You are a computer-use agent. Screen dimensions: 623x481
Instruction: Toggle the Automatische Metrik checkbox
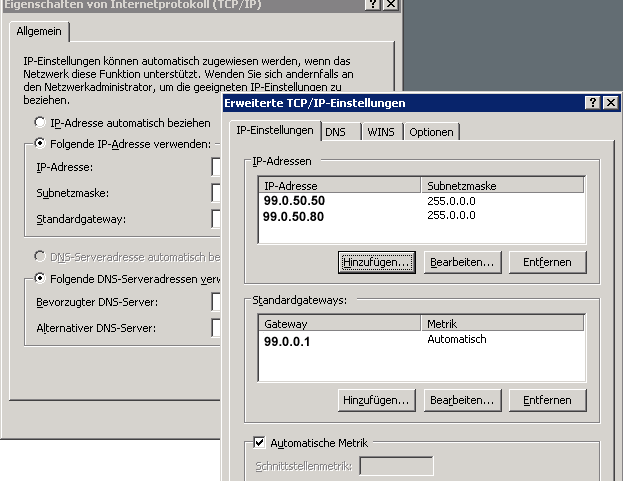coord(259,442)
